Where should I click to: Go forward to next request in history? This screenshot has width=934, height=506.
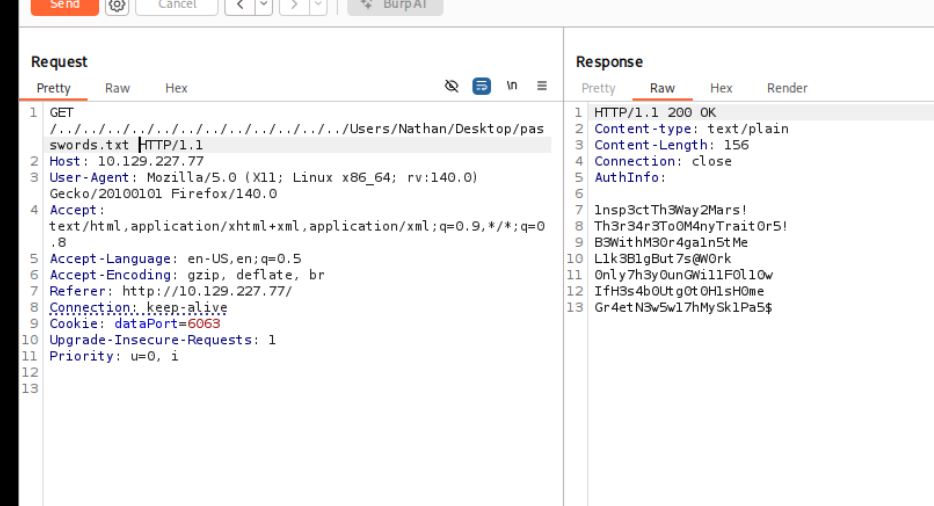click(x=295, y=5)
